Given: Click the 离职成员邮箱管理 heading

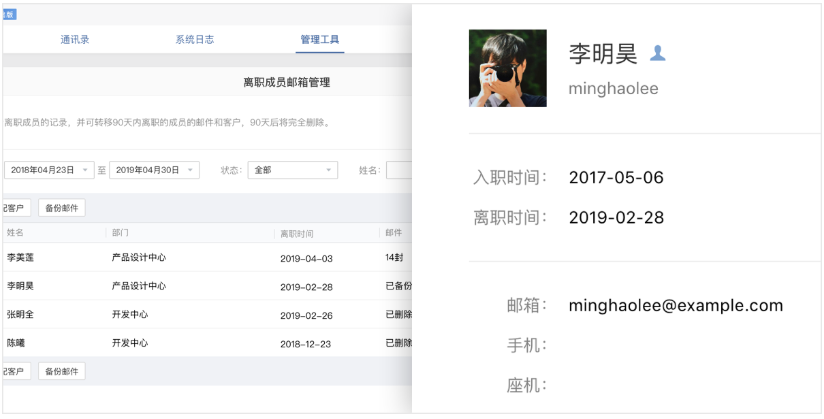Looking at the screenshot, I should 287,83.
